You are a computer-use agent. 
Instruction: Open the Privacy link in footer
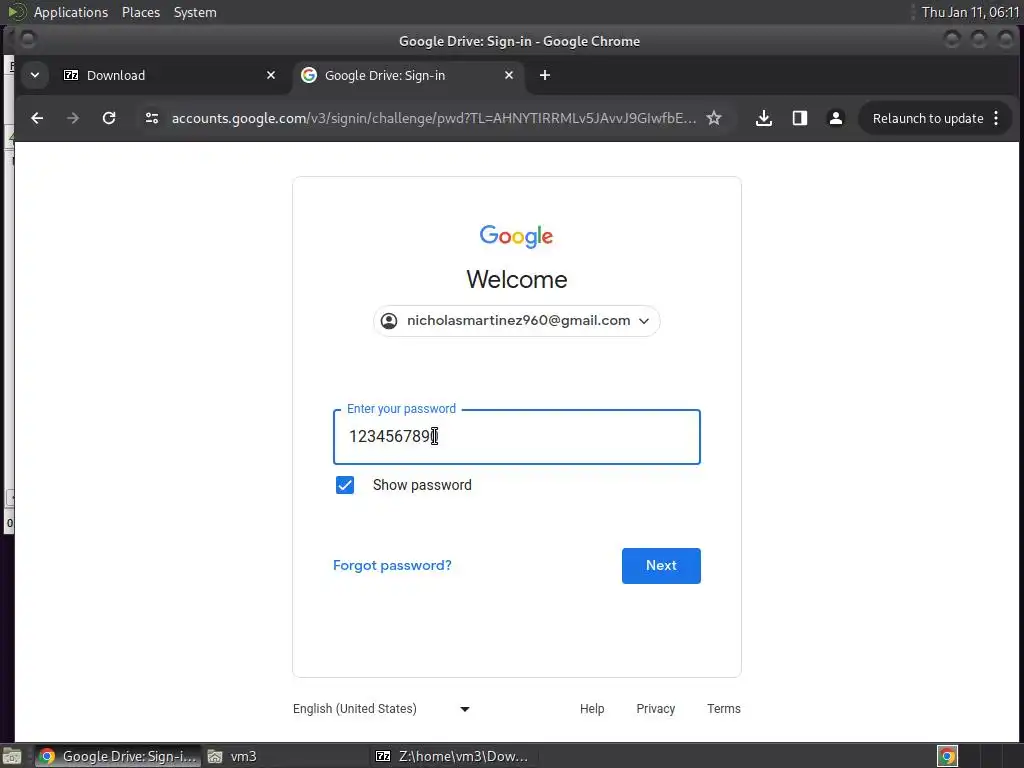(x=656, y=709)
